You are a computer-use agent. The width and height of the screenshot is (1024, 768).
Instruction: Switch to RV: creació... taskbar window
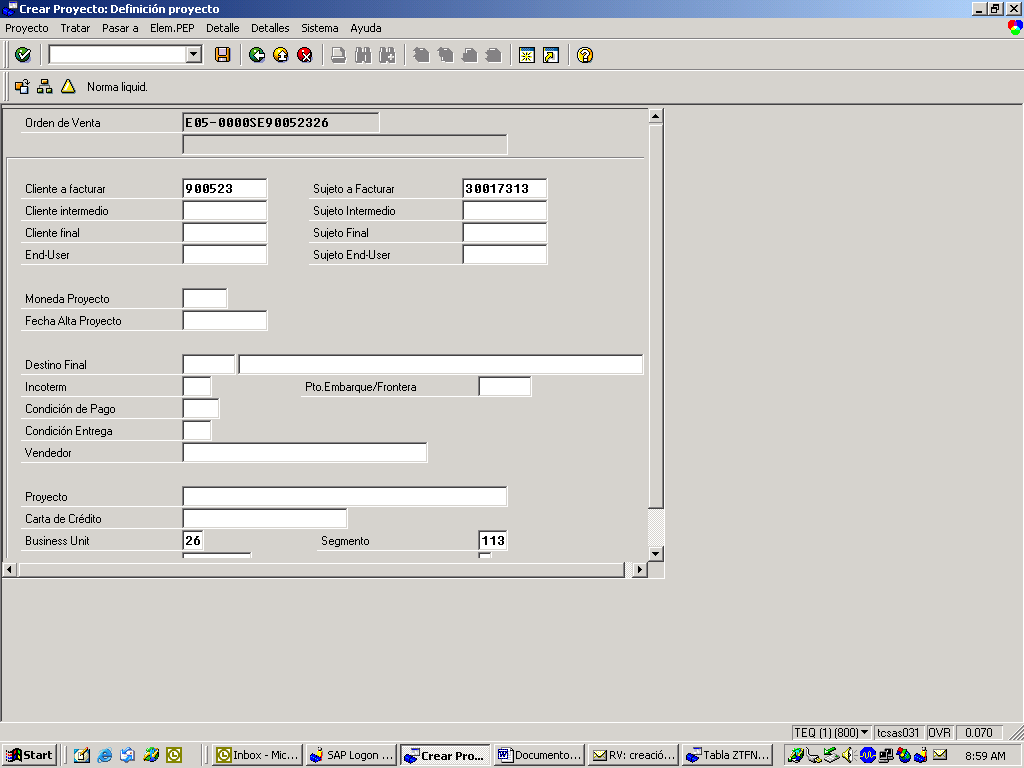pyautogui.click(x=633, y=755)
